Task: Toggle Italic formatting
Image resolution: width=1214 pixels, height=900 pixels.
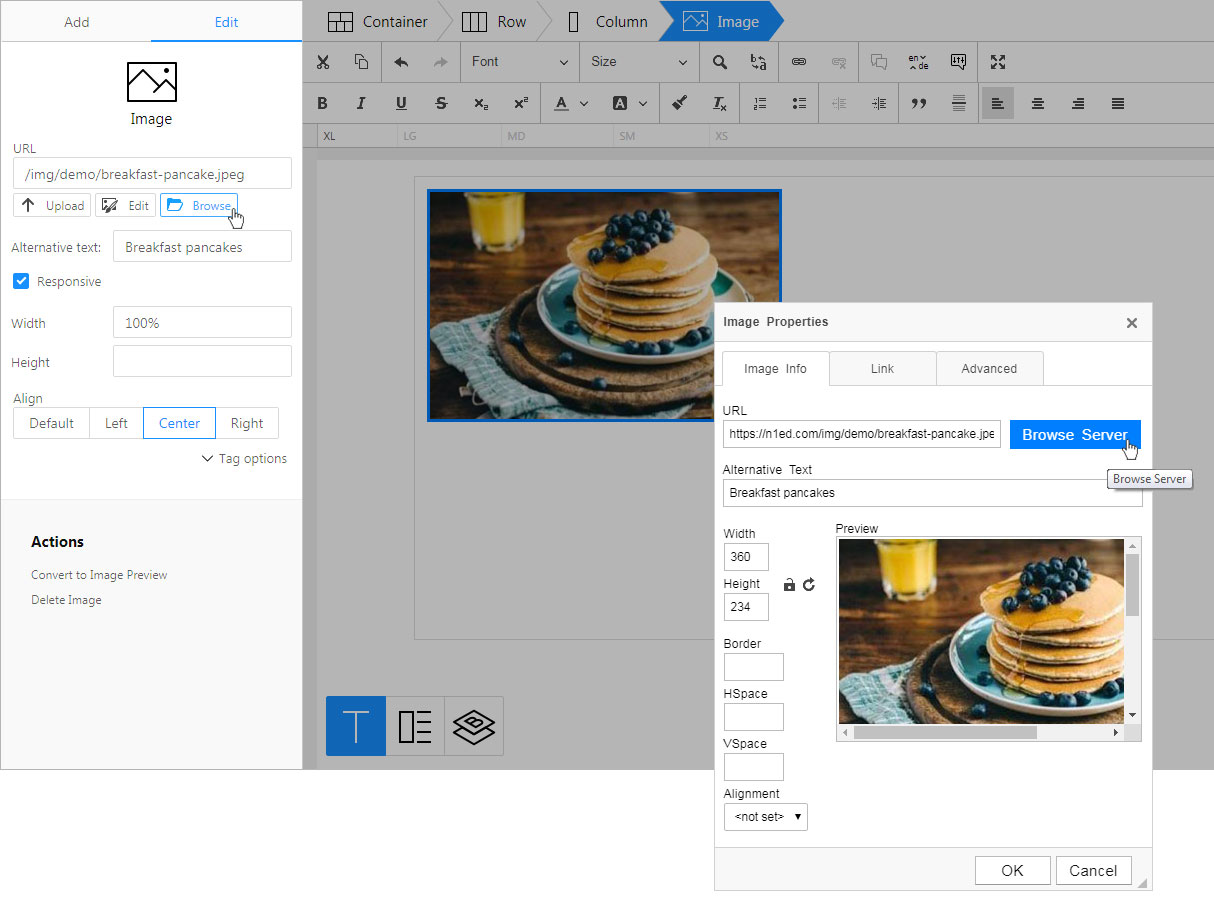Action: (361, 103)
